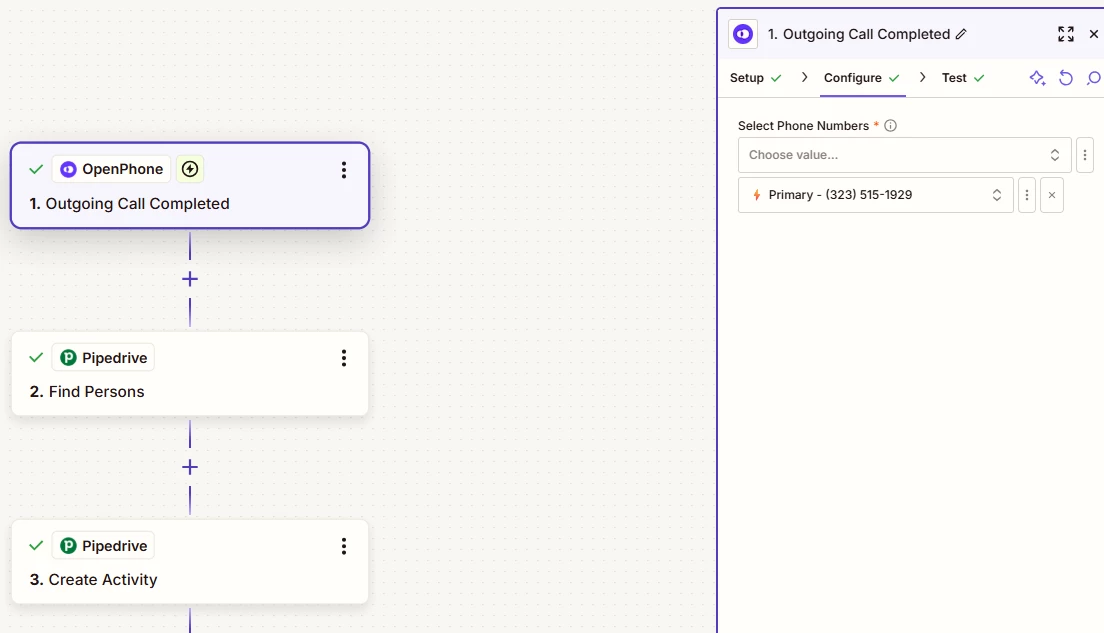
Task: Click the Select Phone Numbers label
Action: point(803,125)
